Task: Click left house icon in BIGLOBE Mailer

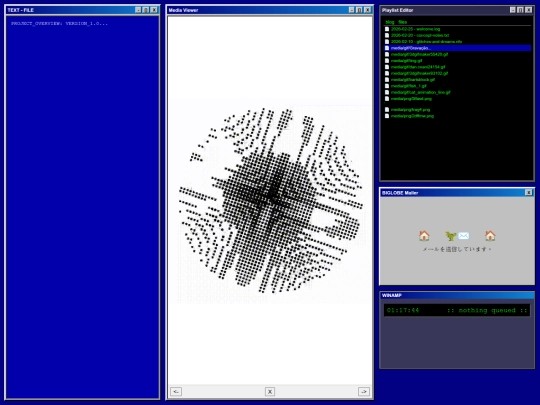Action: point(424,236)
